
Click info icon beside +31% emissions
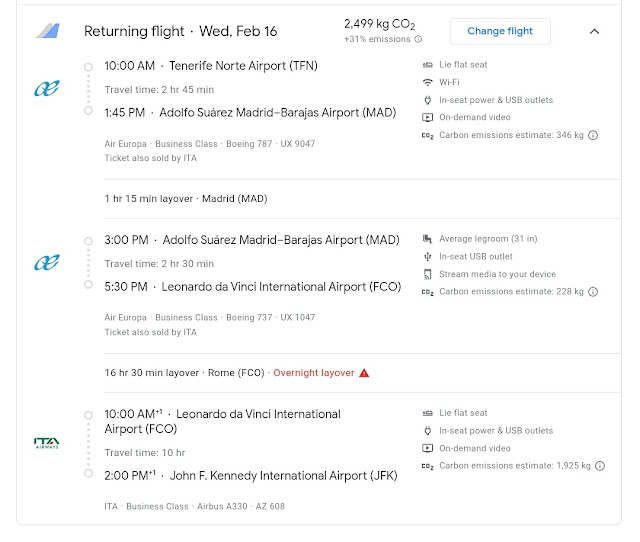tap(418, 40)
